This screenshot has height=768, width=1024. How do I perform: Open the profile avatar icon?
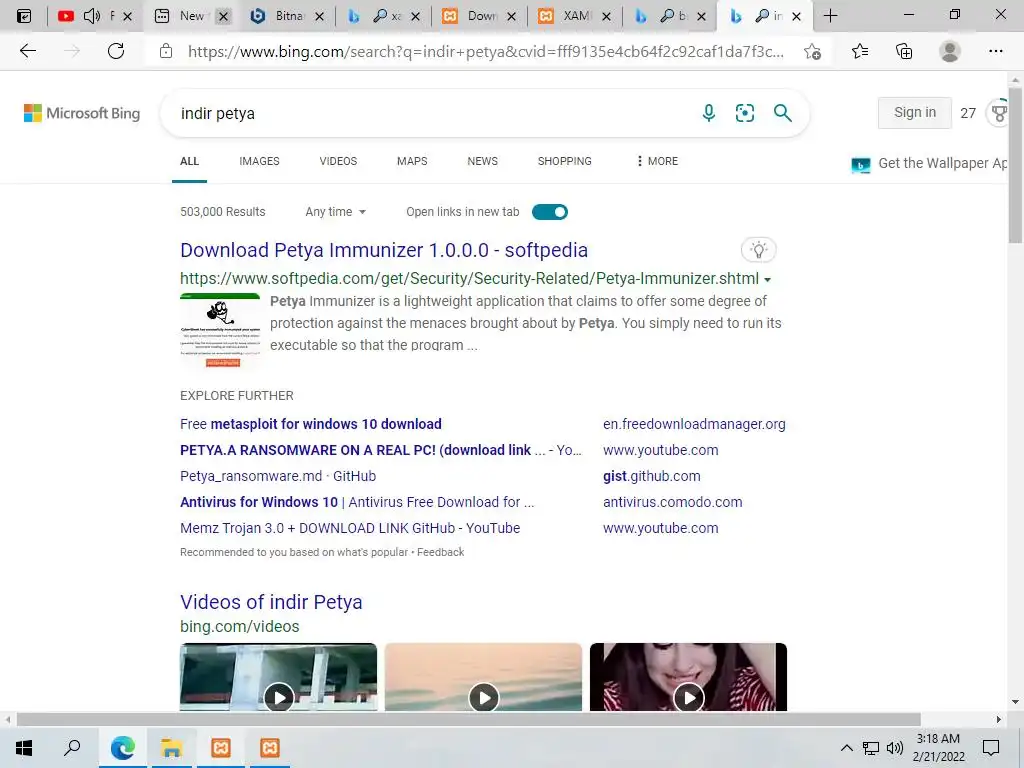[950, 51]
